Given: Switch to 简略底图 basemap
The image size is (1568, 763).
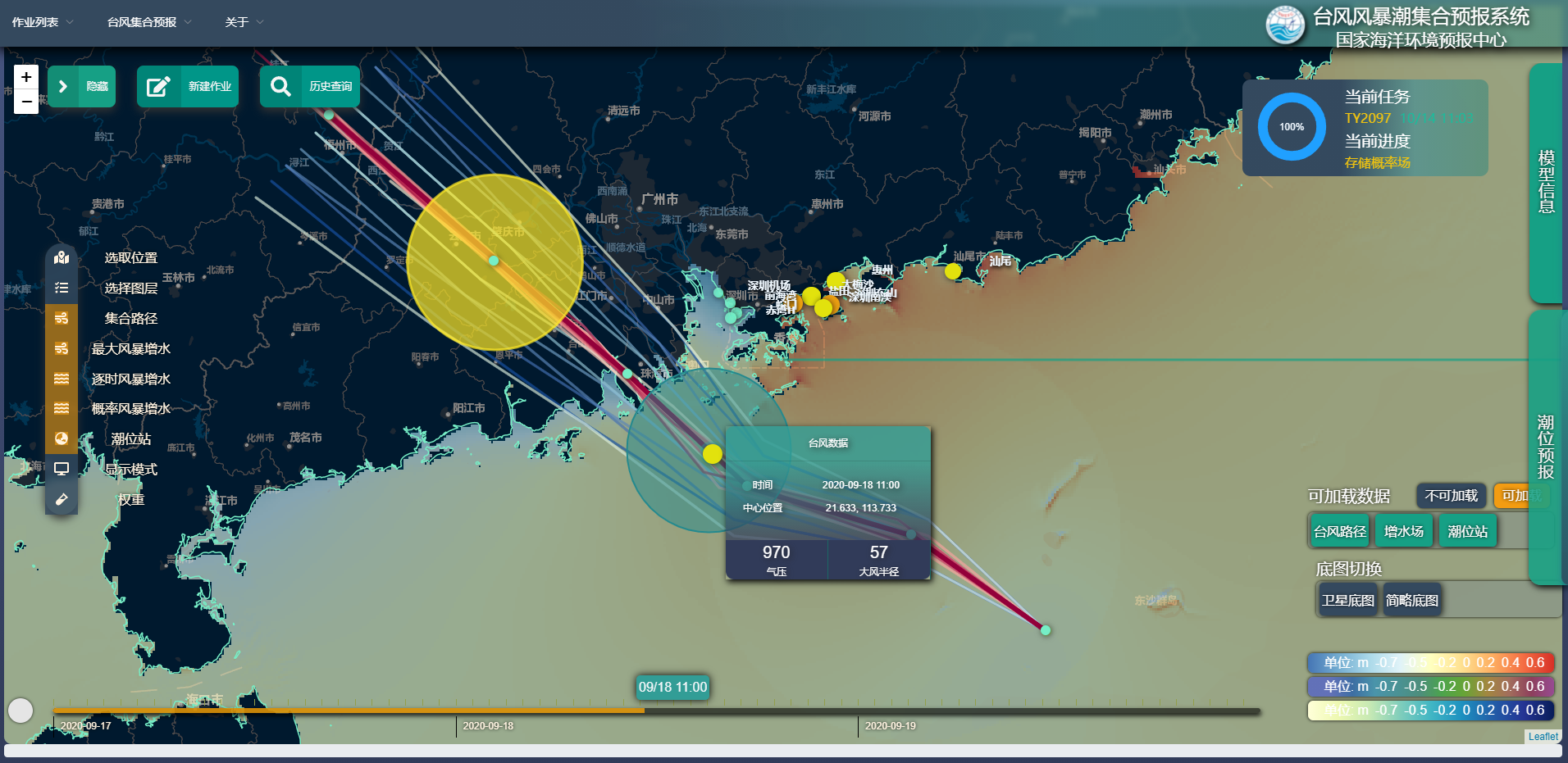Looking at the screenshot, I should tap(1411, 600).
